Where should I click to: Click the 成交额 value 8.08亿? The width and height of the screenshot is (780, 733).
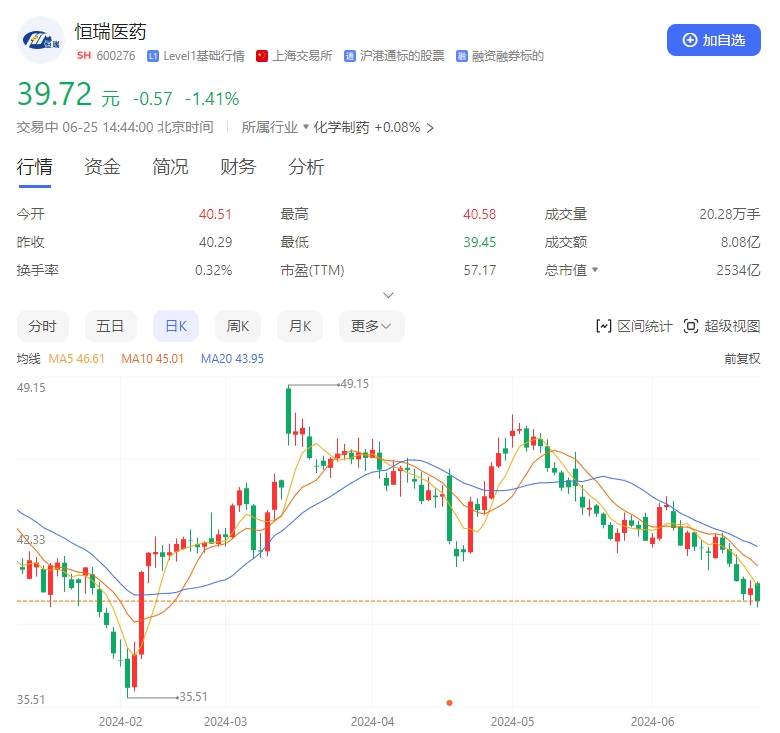click(x=741, y=242)
